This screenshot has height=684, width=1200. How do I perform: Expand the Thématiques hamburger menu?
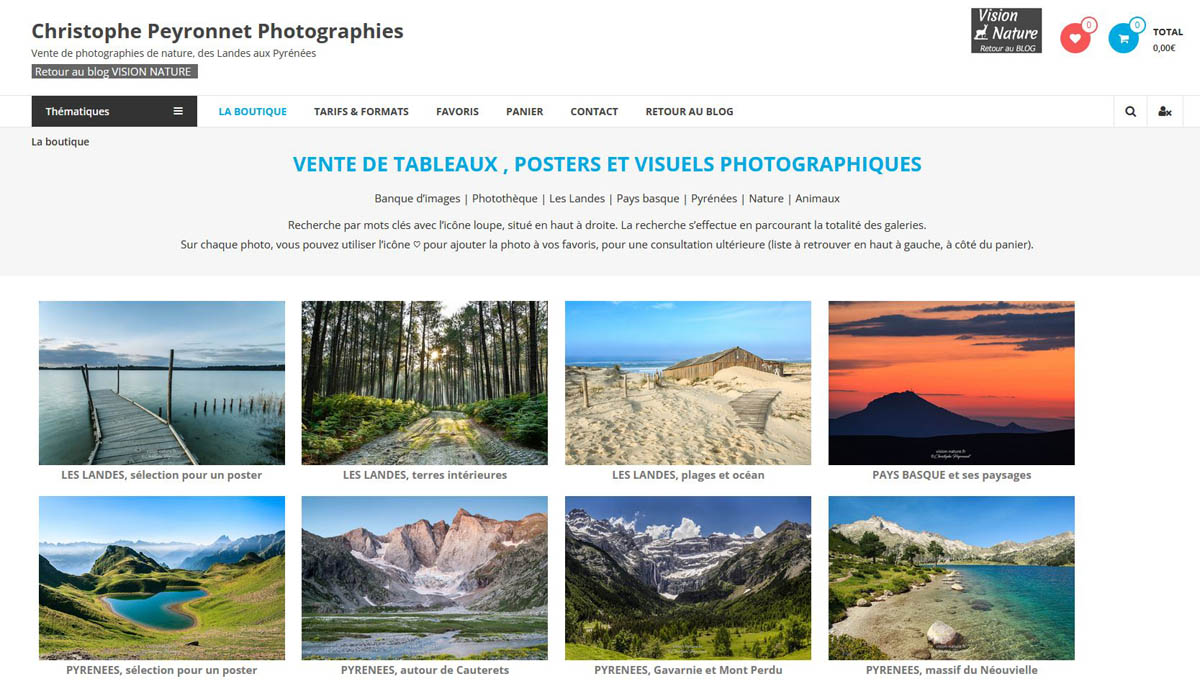click(x=113, y=111)
